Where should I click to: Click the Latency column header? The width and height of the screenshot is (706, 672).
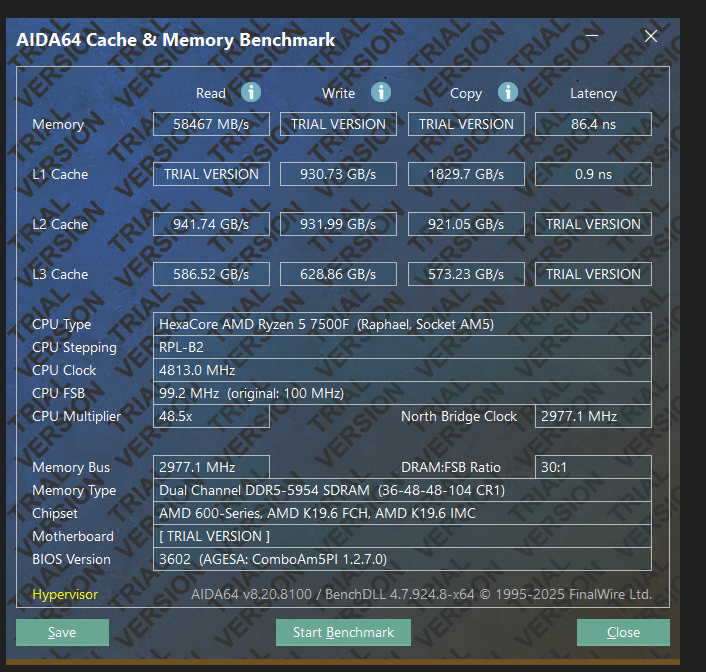[x=593, y=93]
